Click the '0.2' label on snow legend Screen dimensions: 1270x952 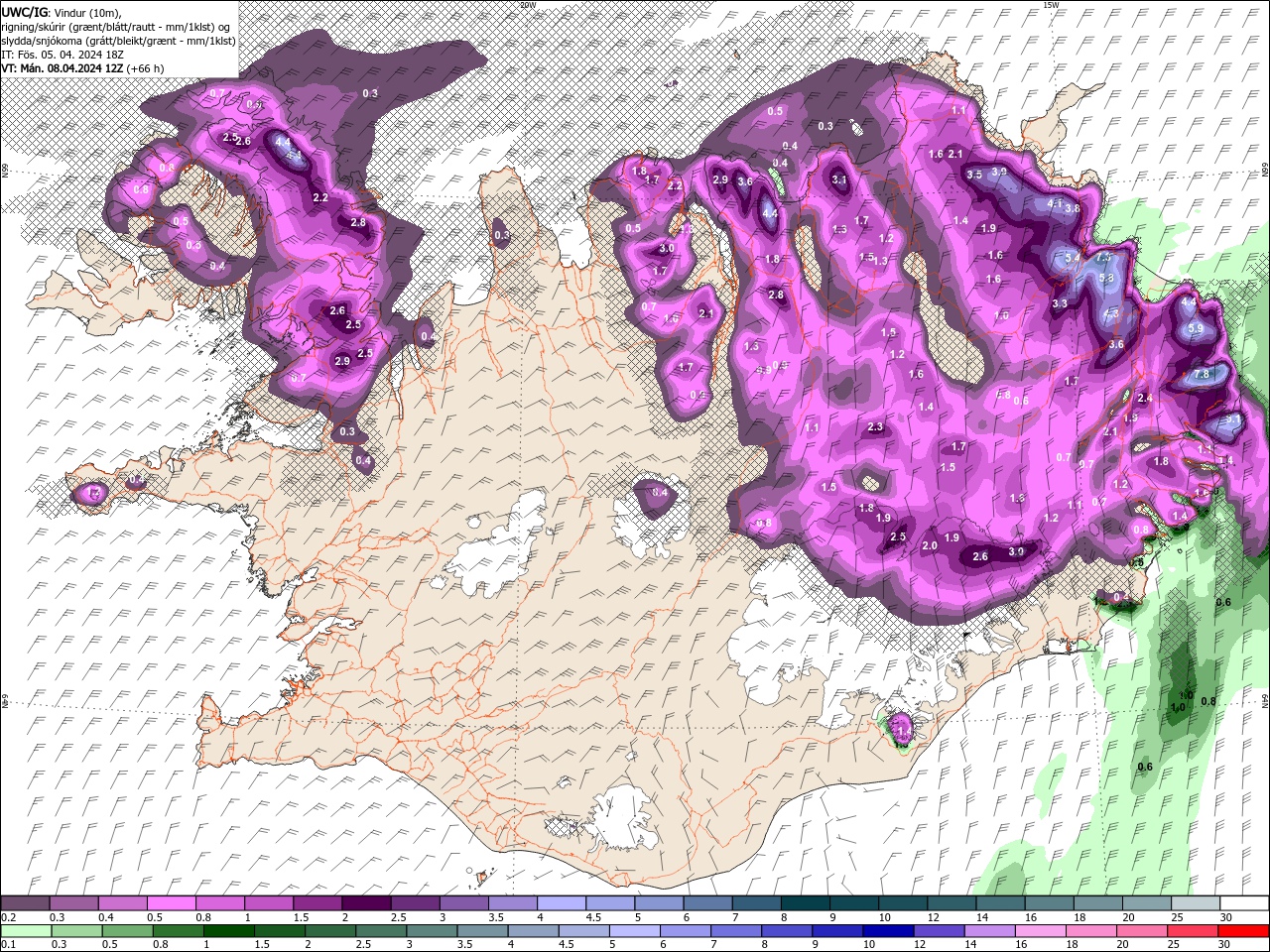point(8,917)
